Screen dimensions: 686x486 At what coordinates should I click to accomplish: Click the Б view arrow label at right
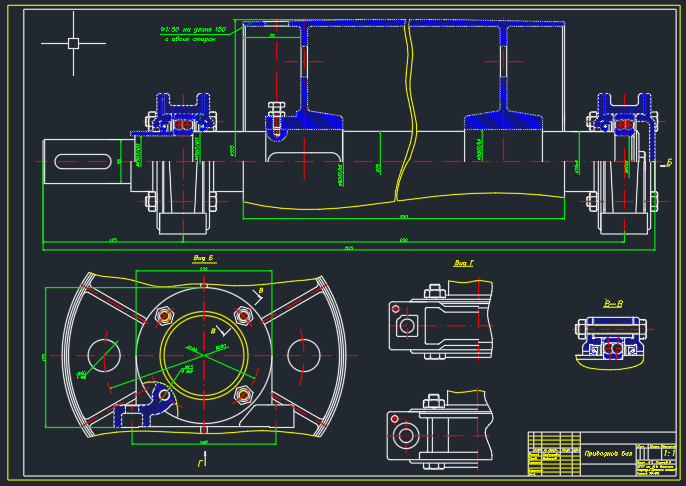668,163
